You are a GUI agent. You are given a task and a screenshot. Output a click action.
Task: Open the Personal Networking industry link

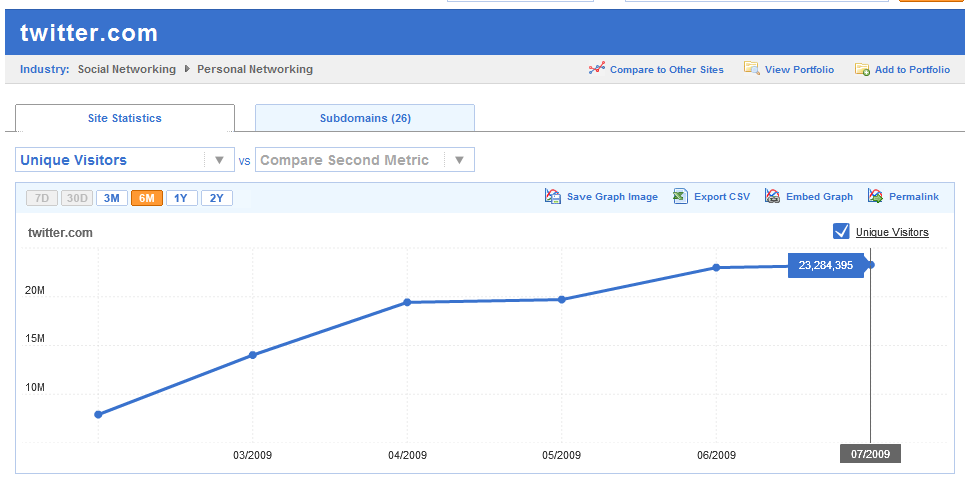pyautogui.click(x=255, y=69)
